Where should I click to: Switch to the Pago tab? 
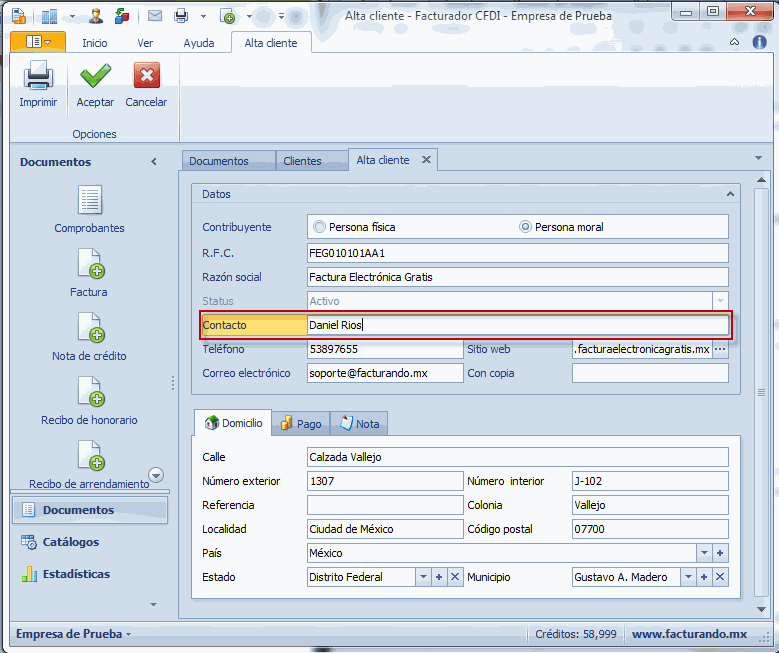[300, 424]
